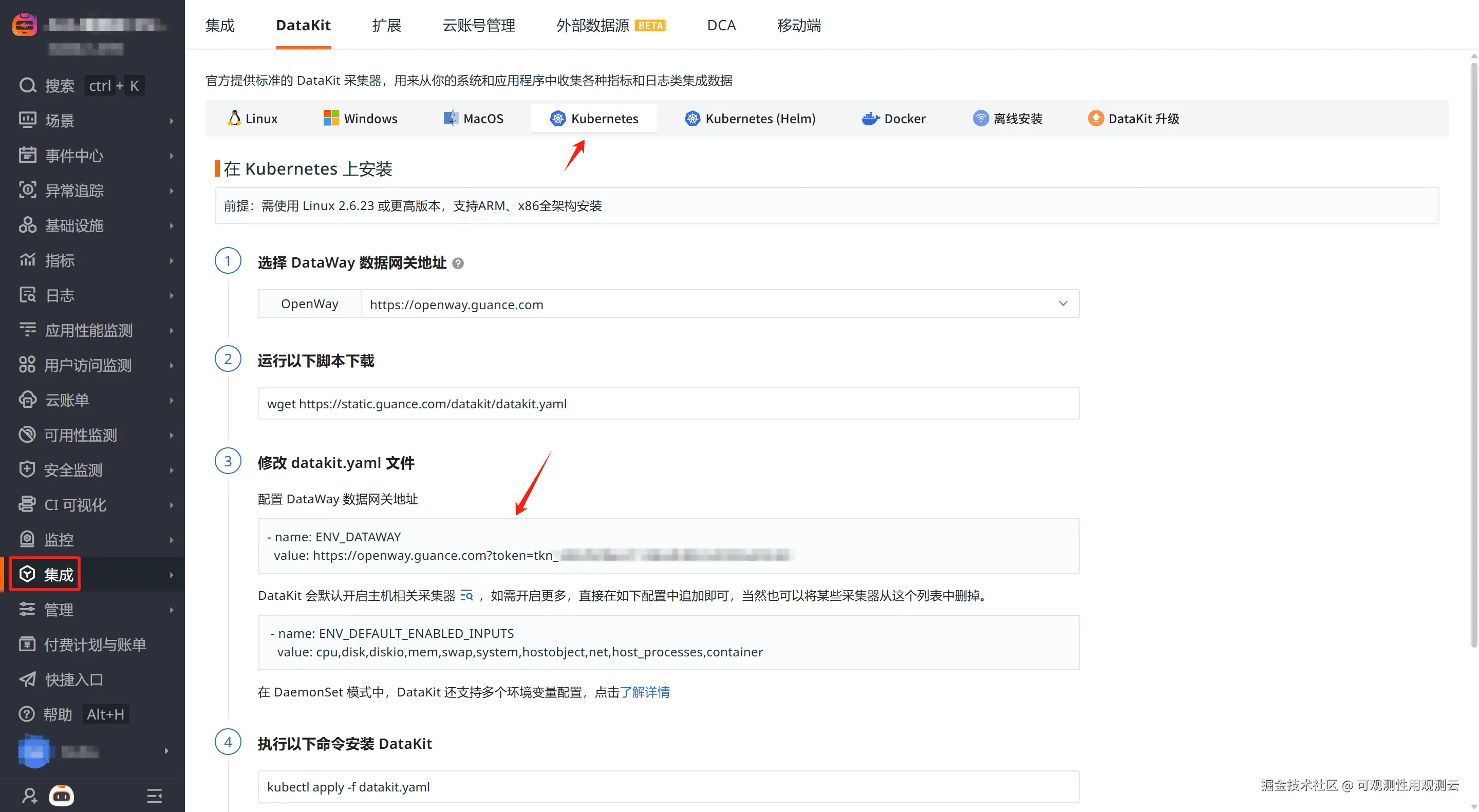Image resolution: width=1479 pixels, height=812 pixels.
Task: Expand the 事件中心 submenu arrow
Action: 171,156
